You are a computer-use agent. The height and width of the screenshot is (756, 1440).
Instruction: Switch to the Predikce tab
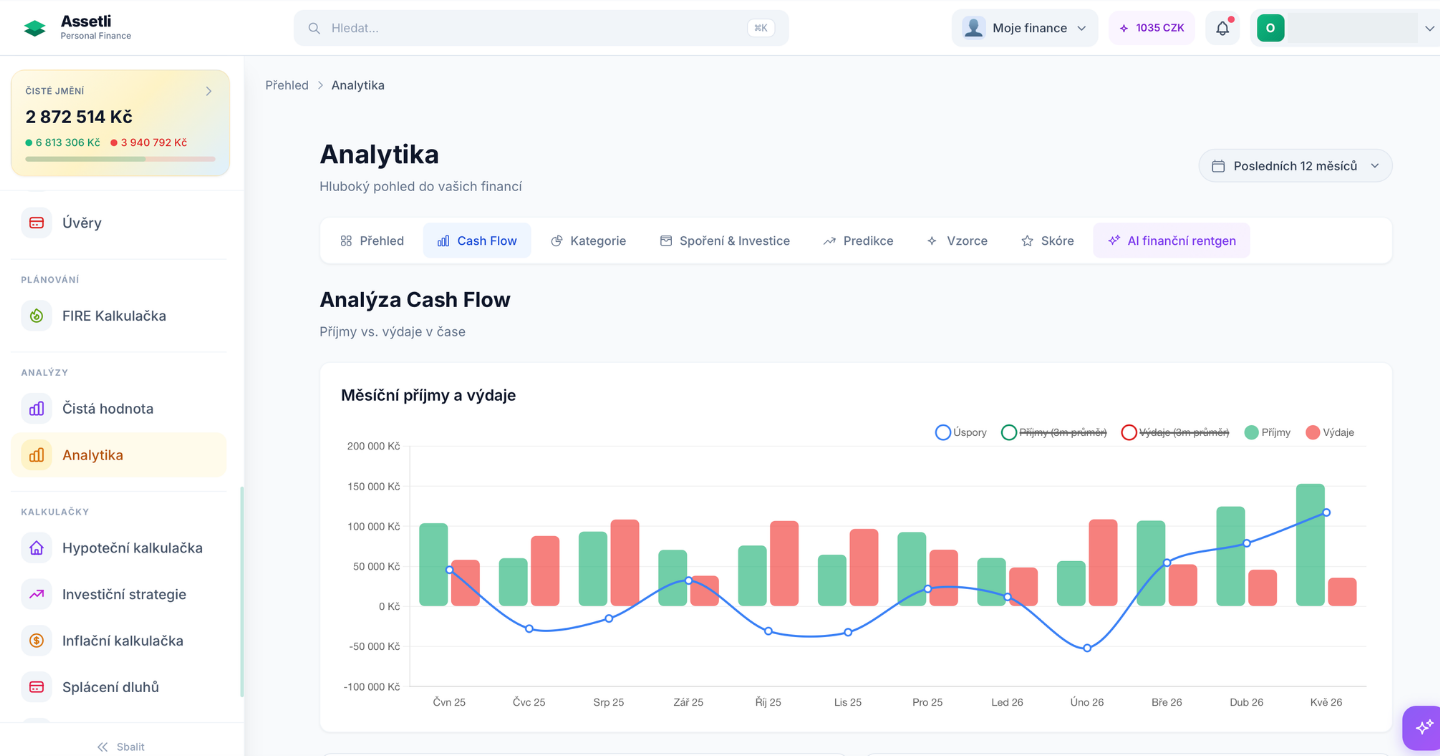(858, 241)
